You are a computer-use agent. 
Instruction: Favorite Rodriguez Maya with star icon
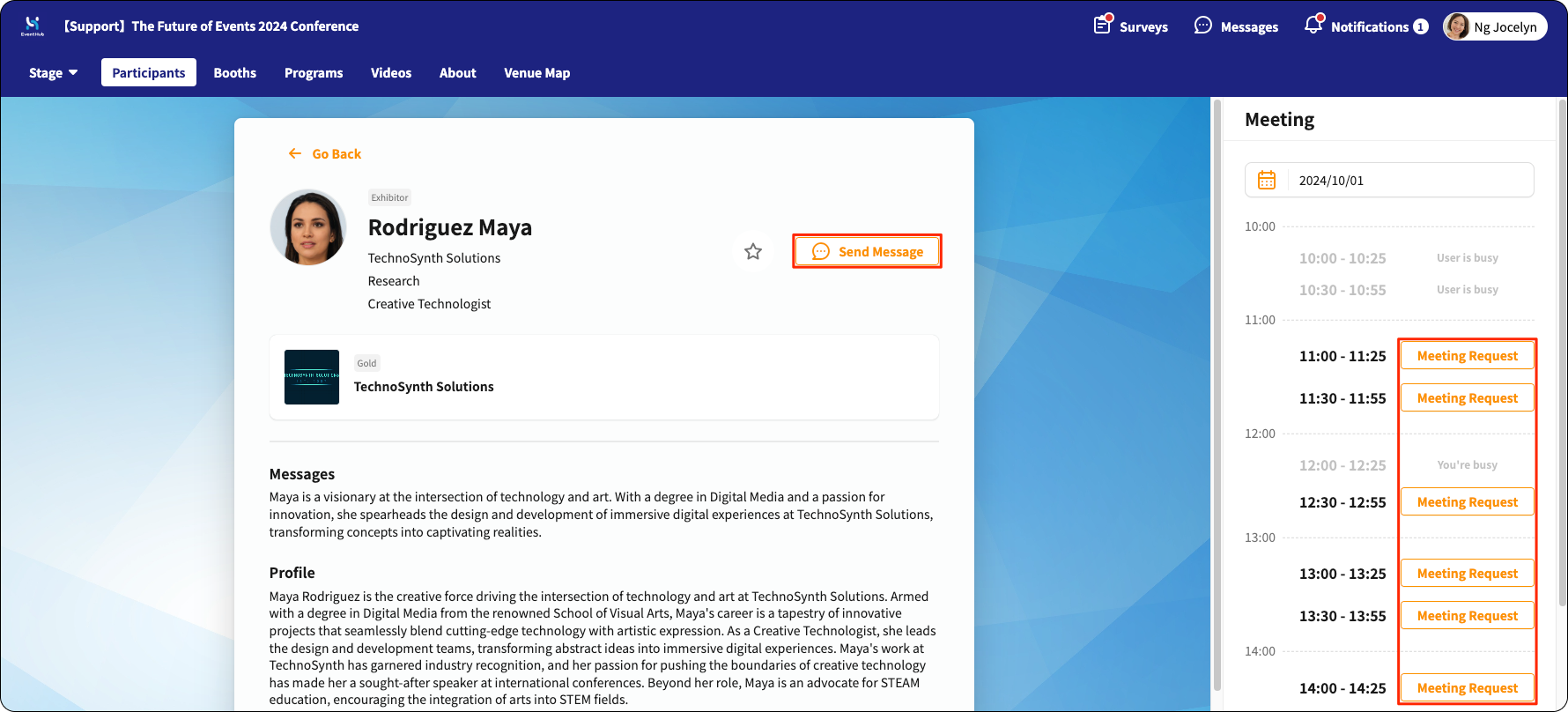click(753, 252)
